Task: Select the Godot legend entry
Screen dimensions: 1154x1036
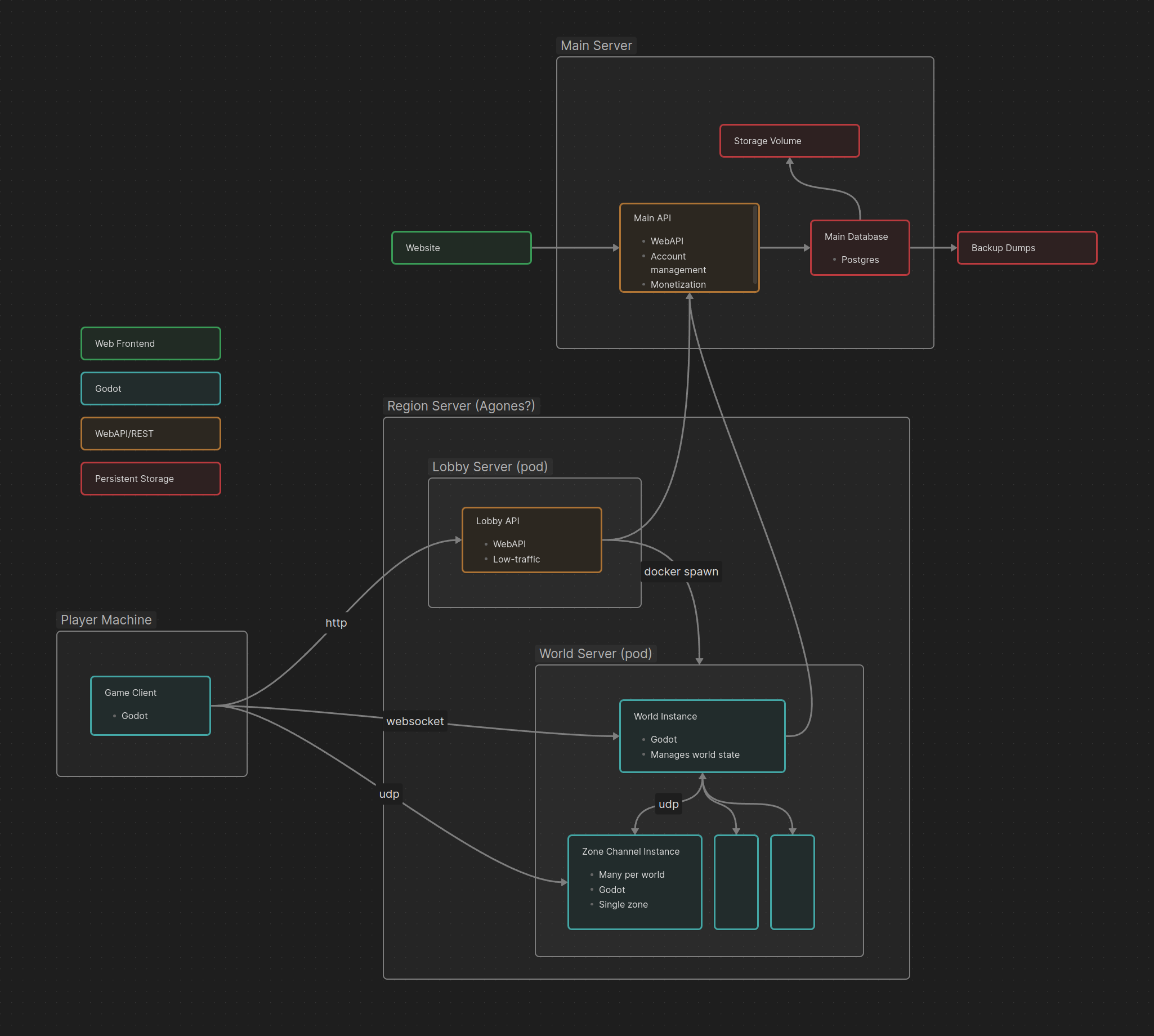Action: pos(150,388)
